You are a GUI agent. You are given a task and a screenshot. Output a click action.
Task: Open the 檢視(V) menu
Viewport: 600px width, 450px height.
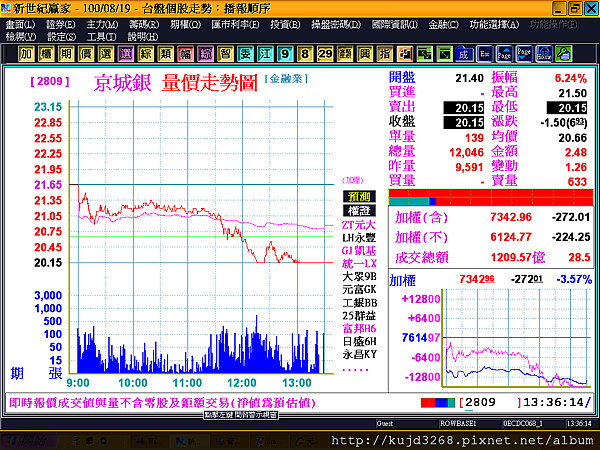pyautogui.click(x=21, y=37)
